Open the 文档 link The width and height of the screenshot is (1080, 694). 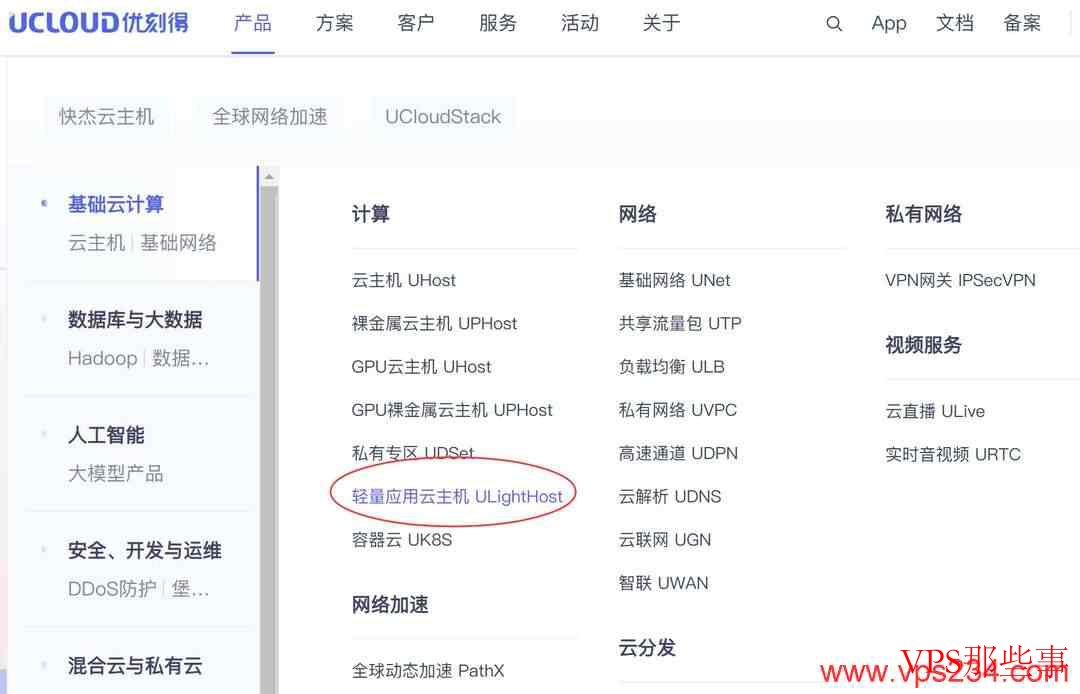coord(955,23)
